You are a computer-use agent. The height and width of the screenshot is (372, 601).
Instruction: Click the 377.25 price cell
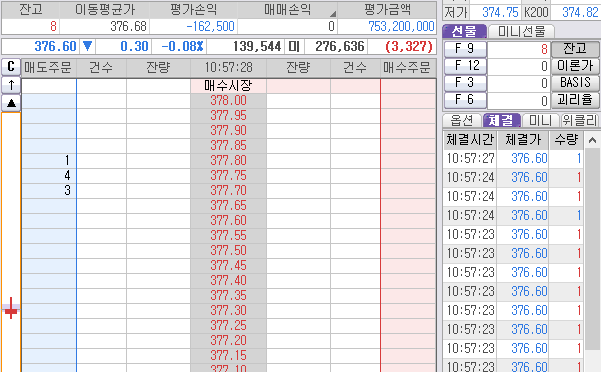[x=228, y=325]
